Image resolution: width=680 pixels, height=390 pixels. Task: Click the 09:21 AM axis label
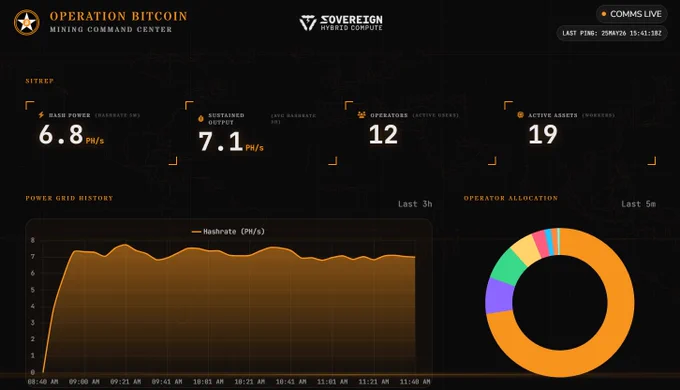click(125, 382)
